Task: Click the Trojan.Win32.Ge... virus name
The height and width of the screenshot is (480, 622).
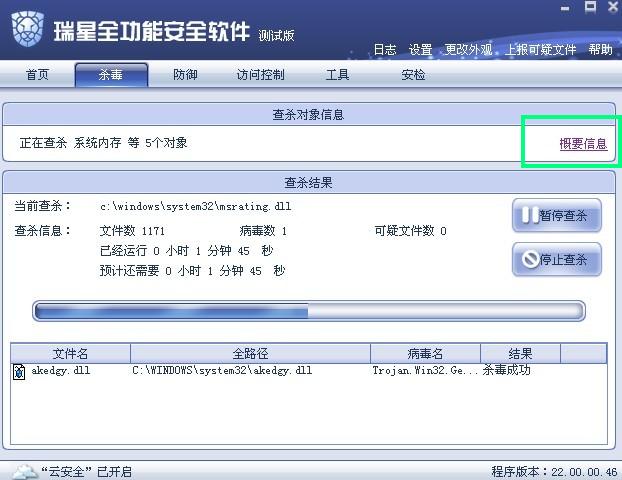Action: [x=425, y=371]
